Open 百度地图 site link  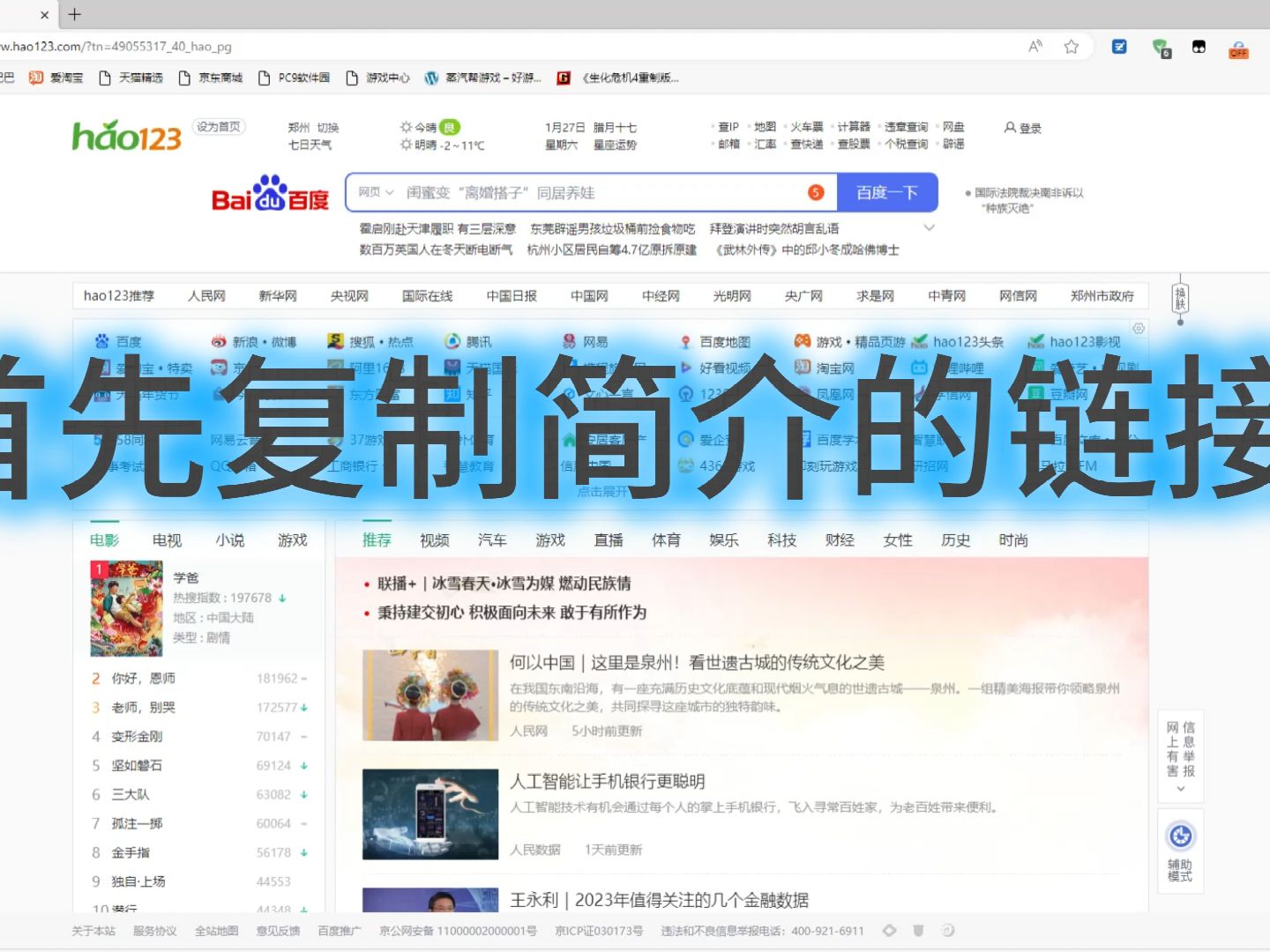[715, 341]
